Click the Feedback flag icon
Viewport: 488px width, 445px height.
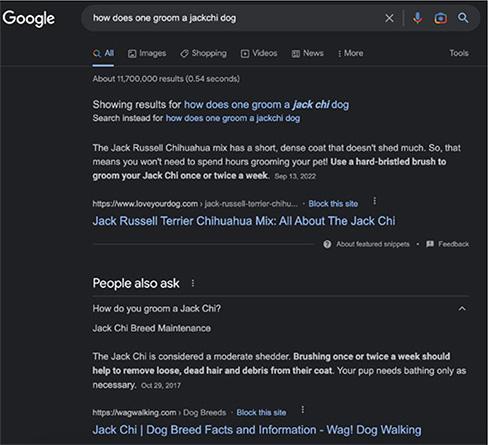[x=430, y=244]
